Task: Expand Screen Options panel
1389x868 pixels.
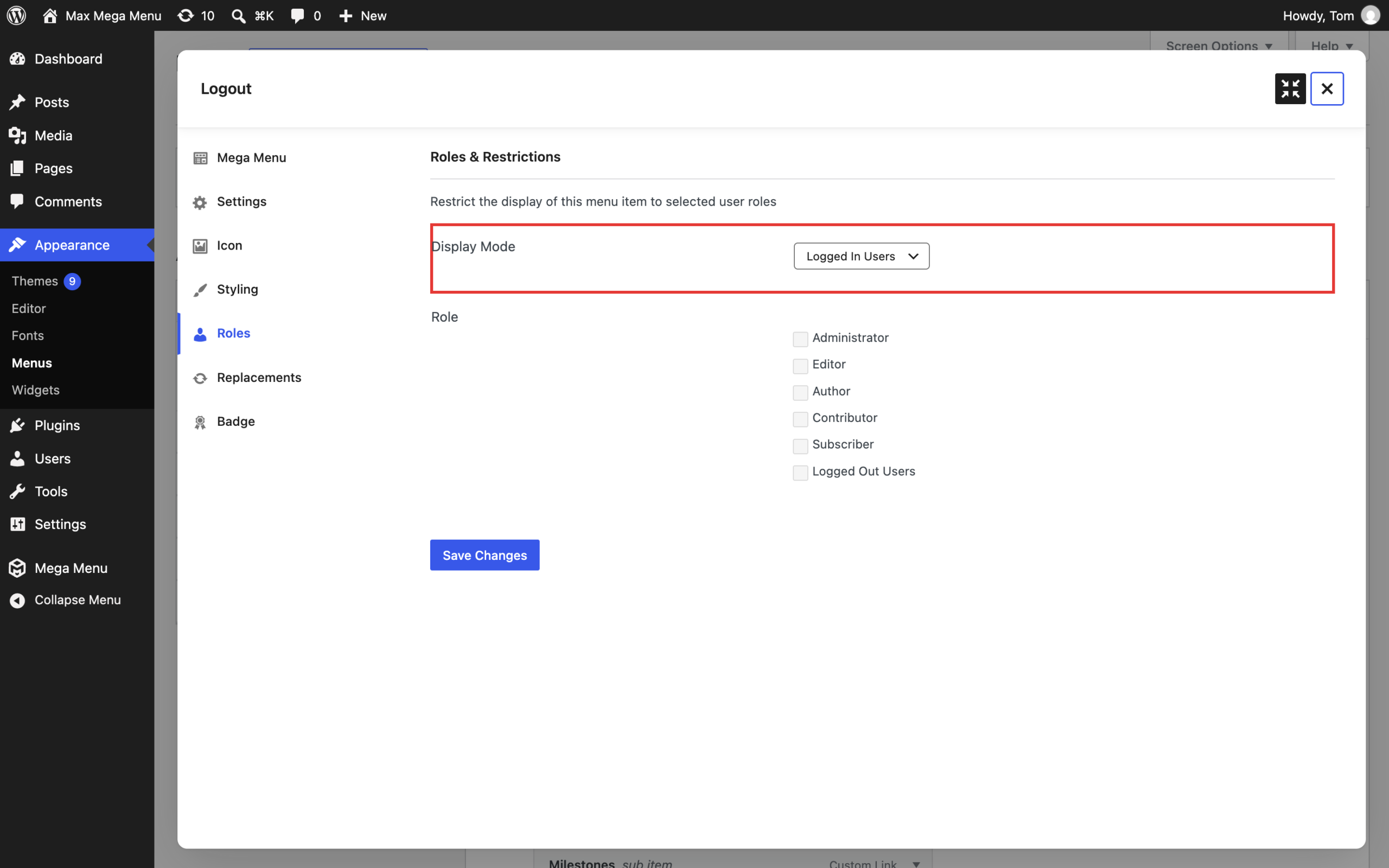Action: (x=1219, y=46)
